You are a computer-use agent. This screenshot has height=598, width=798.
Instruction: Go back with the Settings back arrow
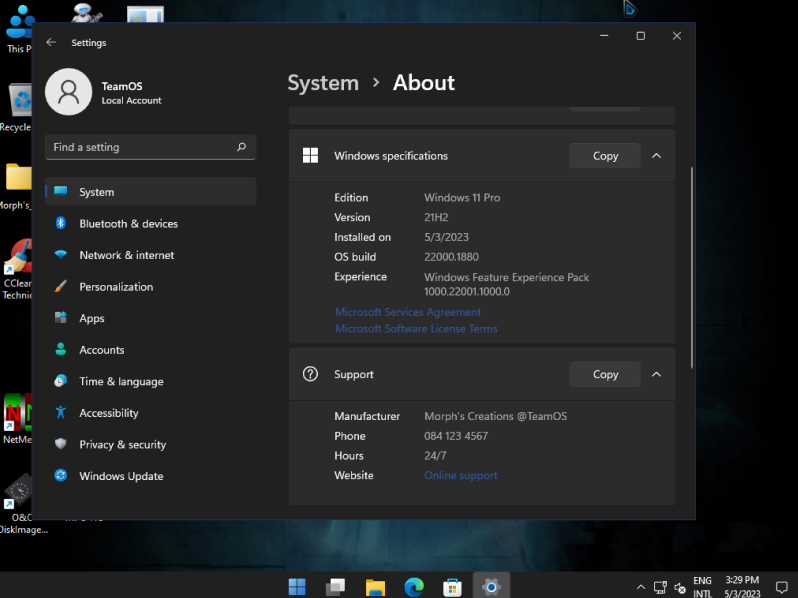tap(51, 42)
